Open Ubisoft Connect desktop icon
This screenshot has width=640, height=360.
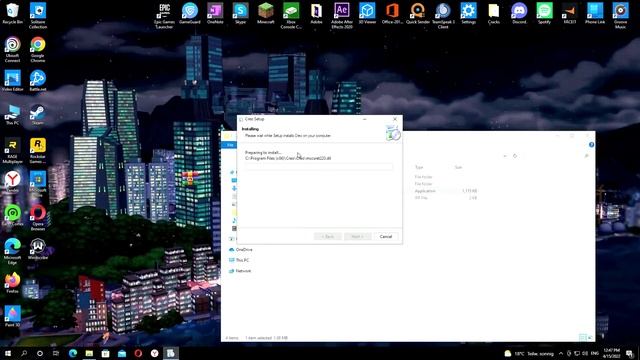(13, 49)
